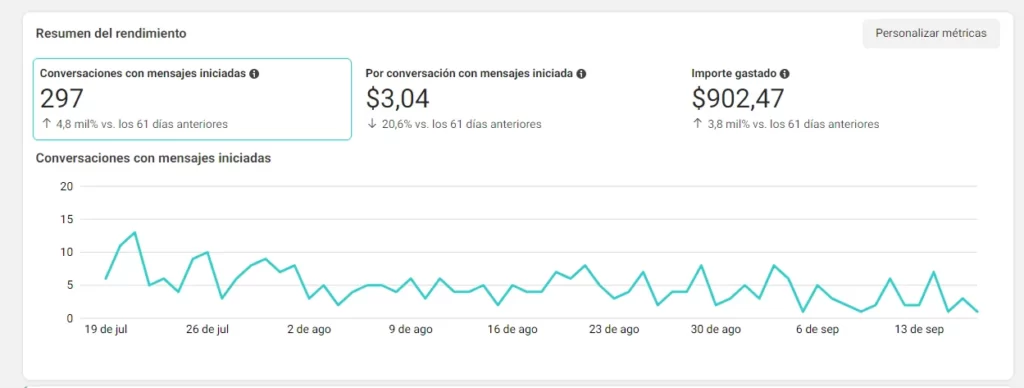
Task: Click the 9 de ago axis label
Action: pos(411,330)
